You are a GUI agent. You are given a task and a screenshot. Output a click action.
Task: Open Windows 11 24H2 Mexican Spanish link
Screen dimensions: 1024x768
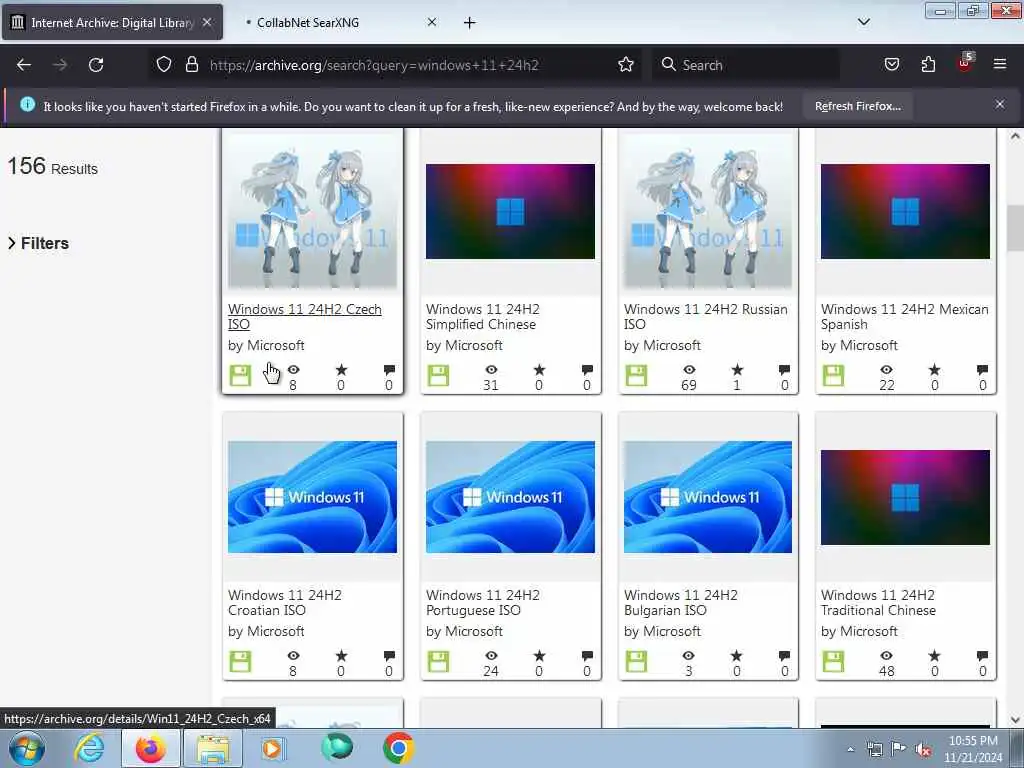[904, 317]
